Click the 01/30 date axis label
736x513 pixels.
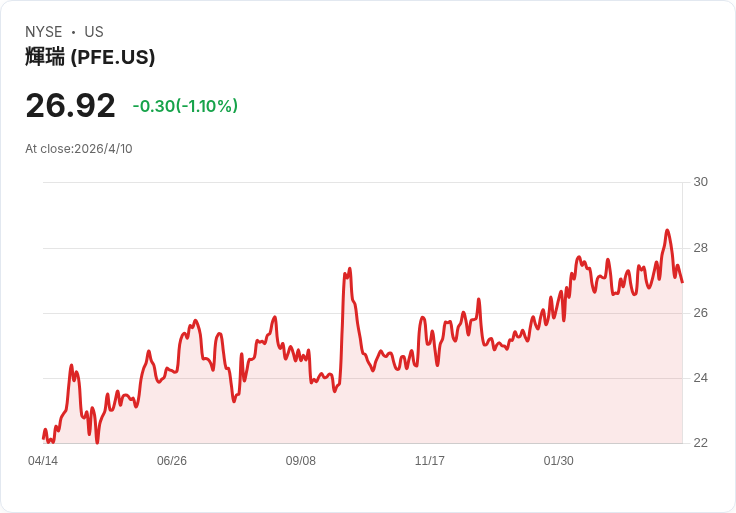[x=559, y=461]
